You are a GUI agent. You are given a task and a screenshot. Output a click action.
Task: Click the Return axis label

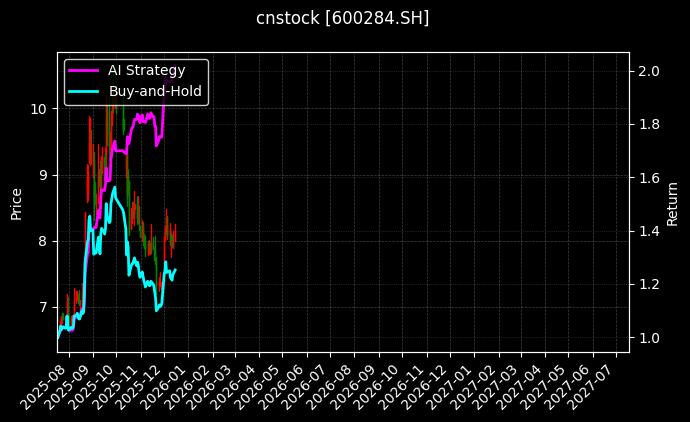pos(672,204)
